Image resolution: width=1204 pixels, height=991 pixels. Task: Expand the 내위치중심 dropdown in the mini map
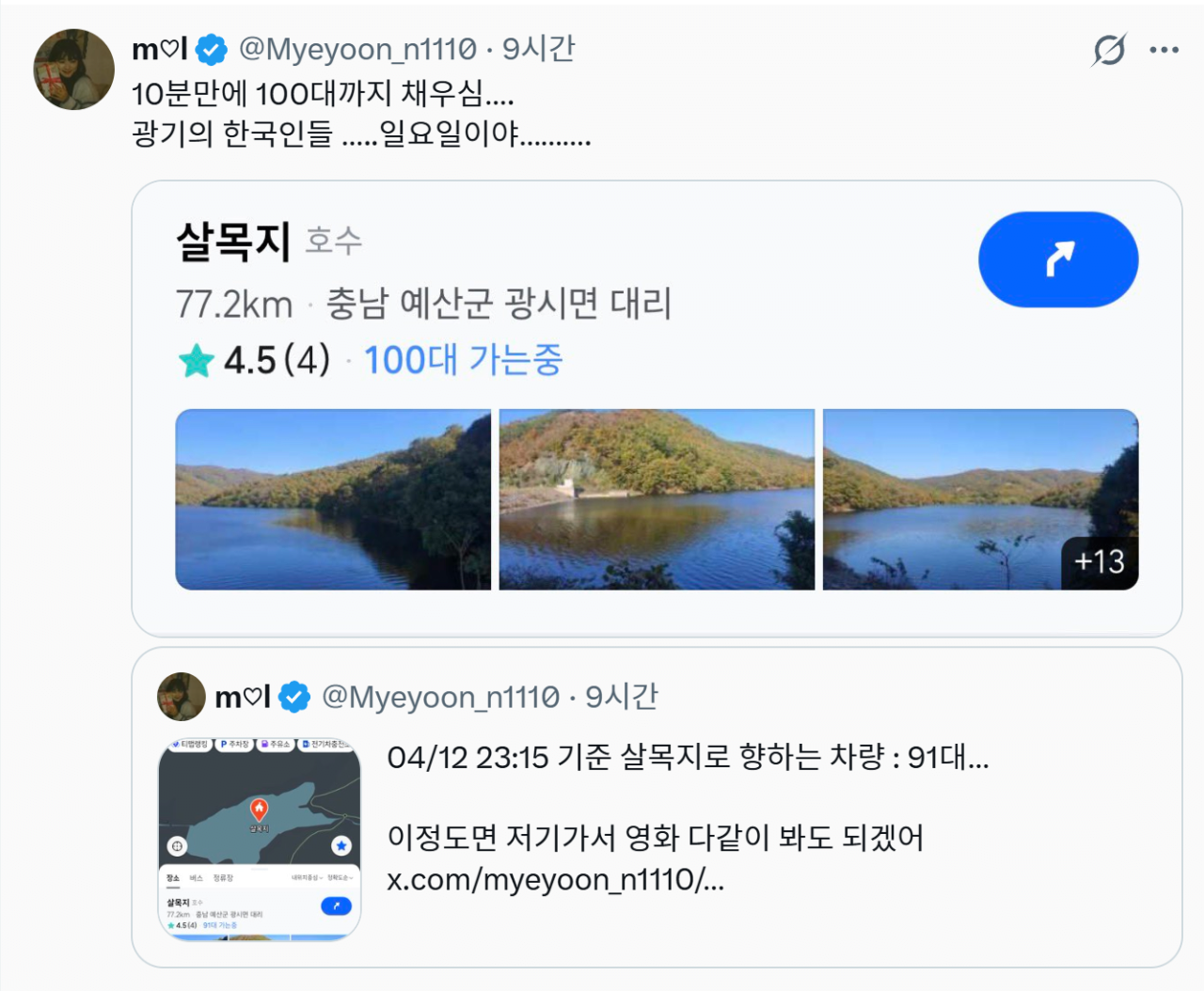(305, 878)
